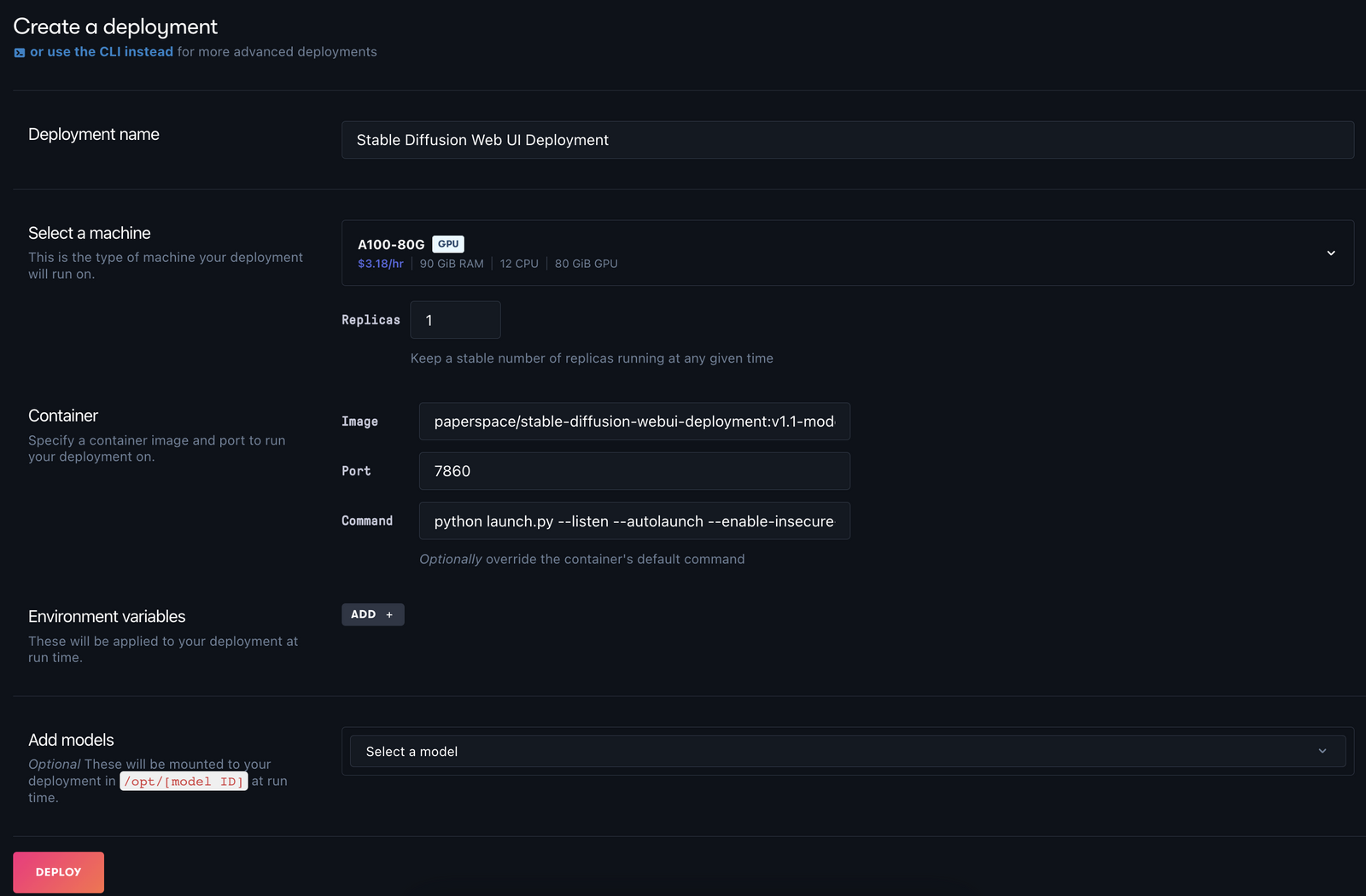Click the Port field showing 7860

(633, 470)
